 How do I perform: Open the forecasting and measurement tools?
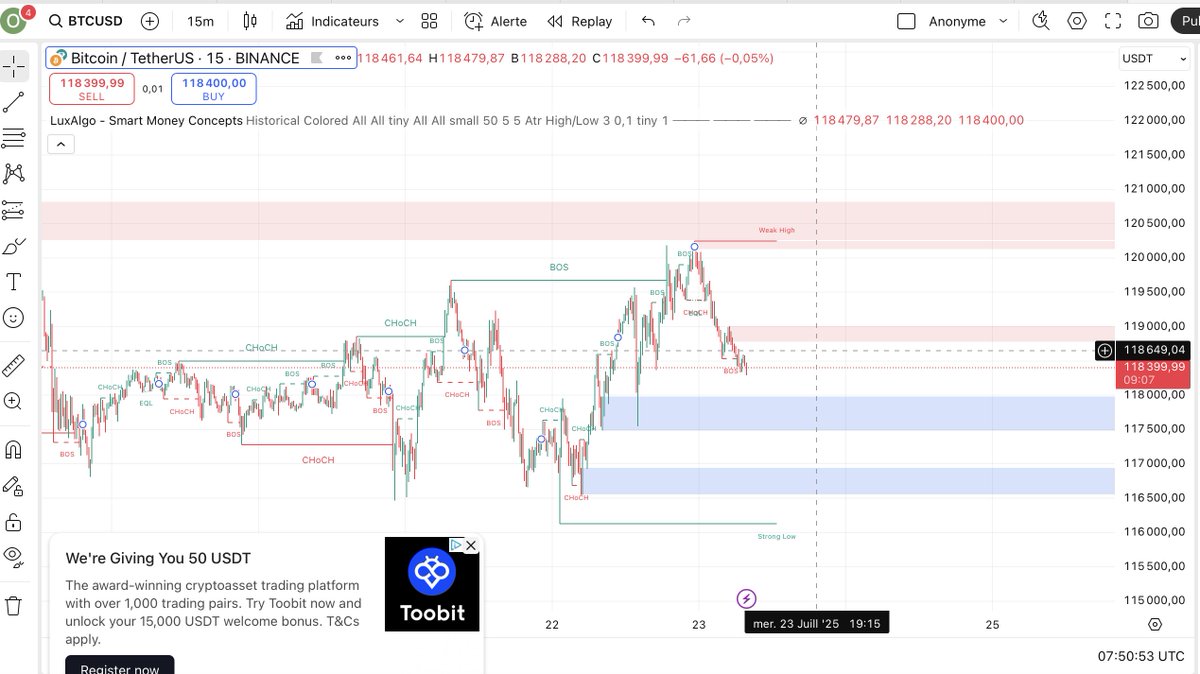tap(14, 210)
